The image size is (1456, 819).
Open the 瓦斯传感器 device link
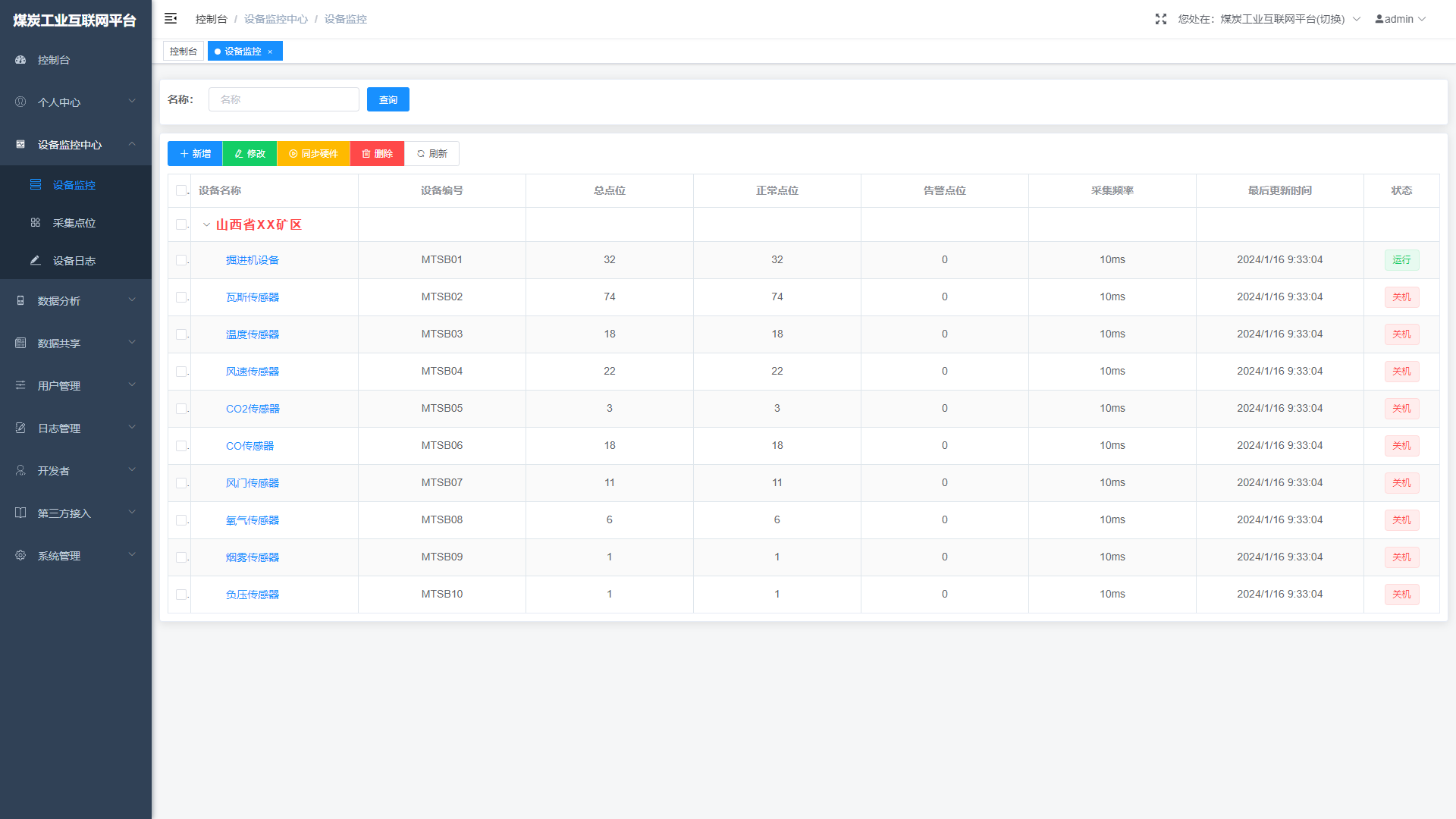[x=252, y=297]
